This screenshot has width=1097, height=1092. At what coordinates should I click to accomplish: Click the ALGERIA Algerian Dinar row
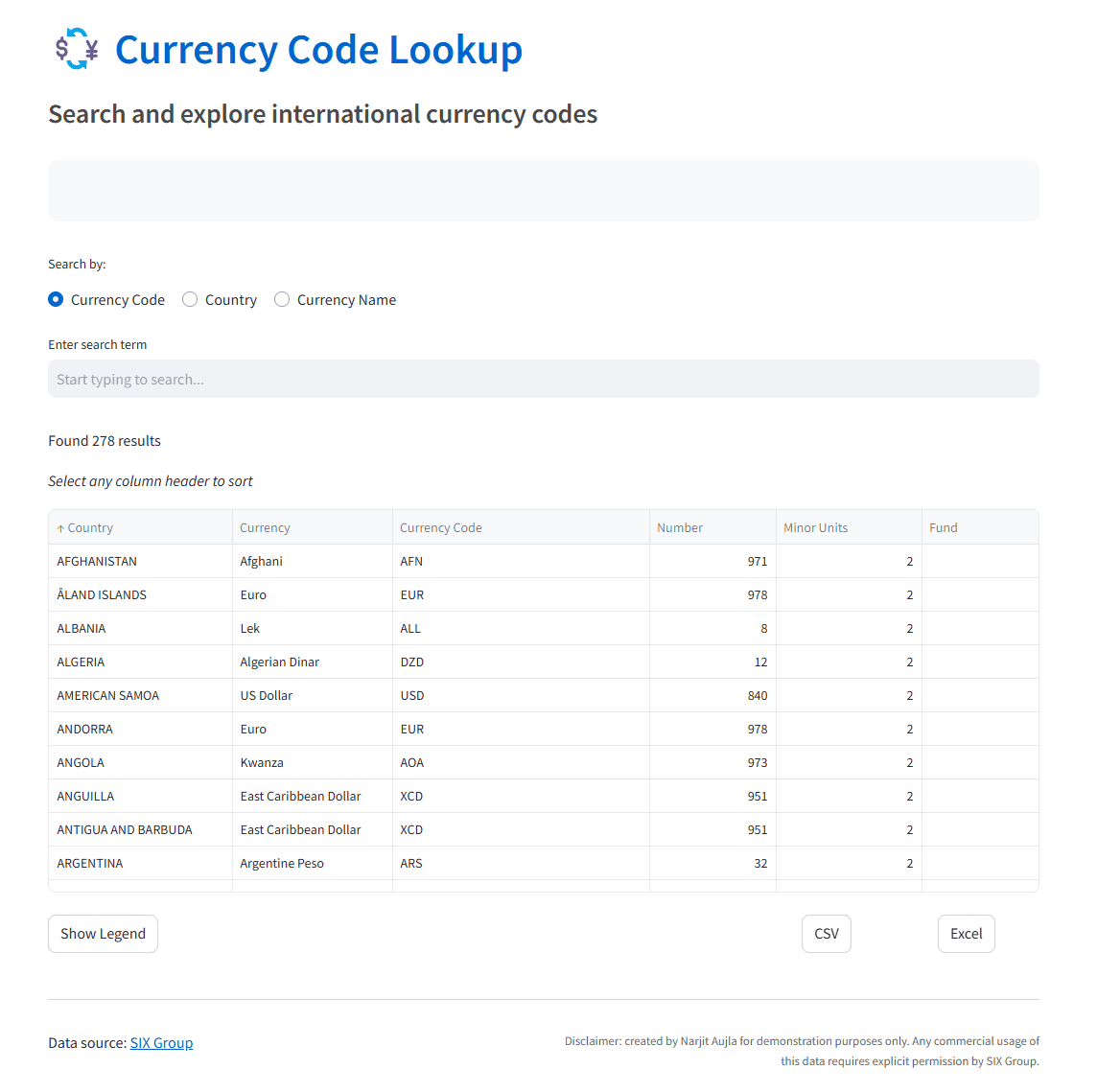(384, 662)
